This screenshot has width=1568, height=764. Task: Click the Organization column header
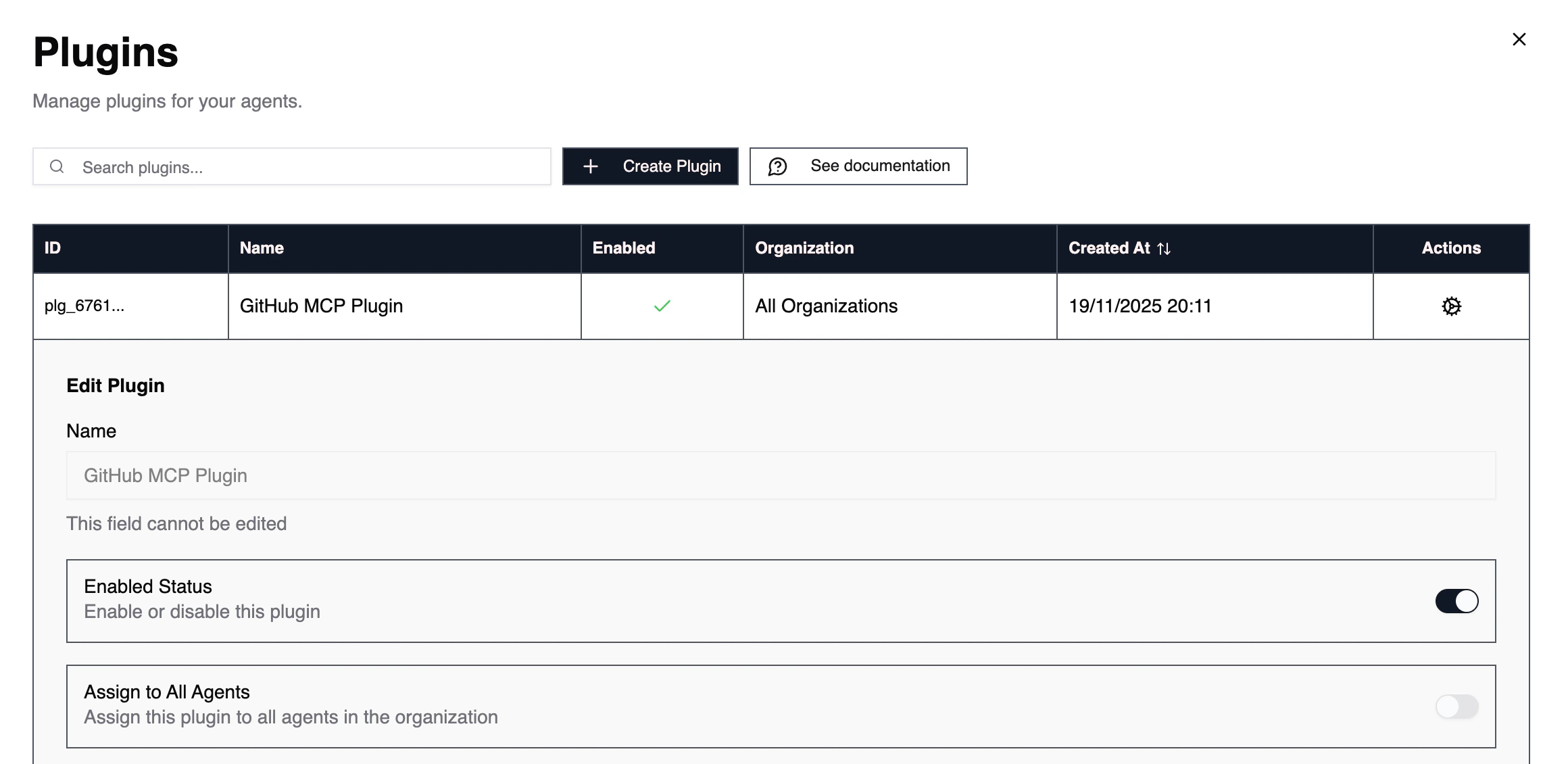(x=900, y=248)
